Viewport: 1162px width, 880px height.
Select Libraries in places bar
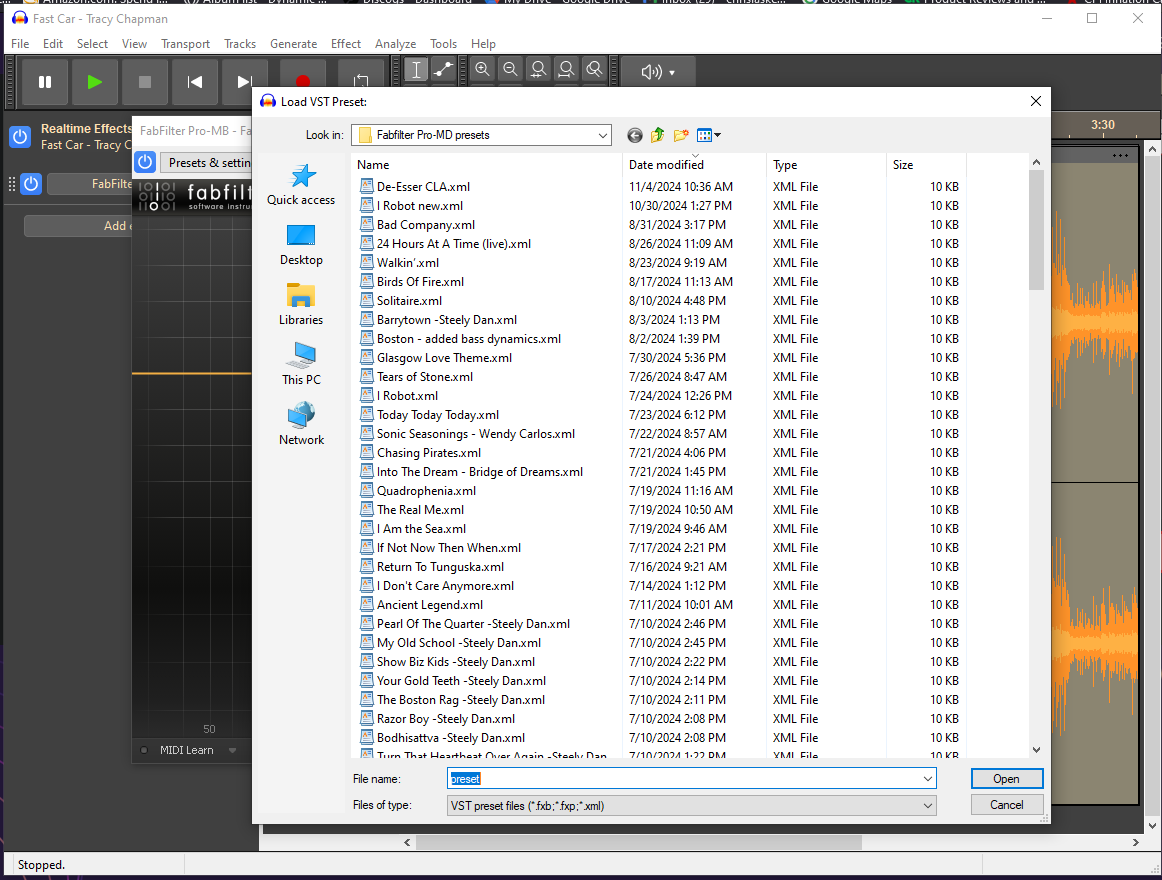point(301,305)
